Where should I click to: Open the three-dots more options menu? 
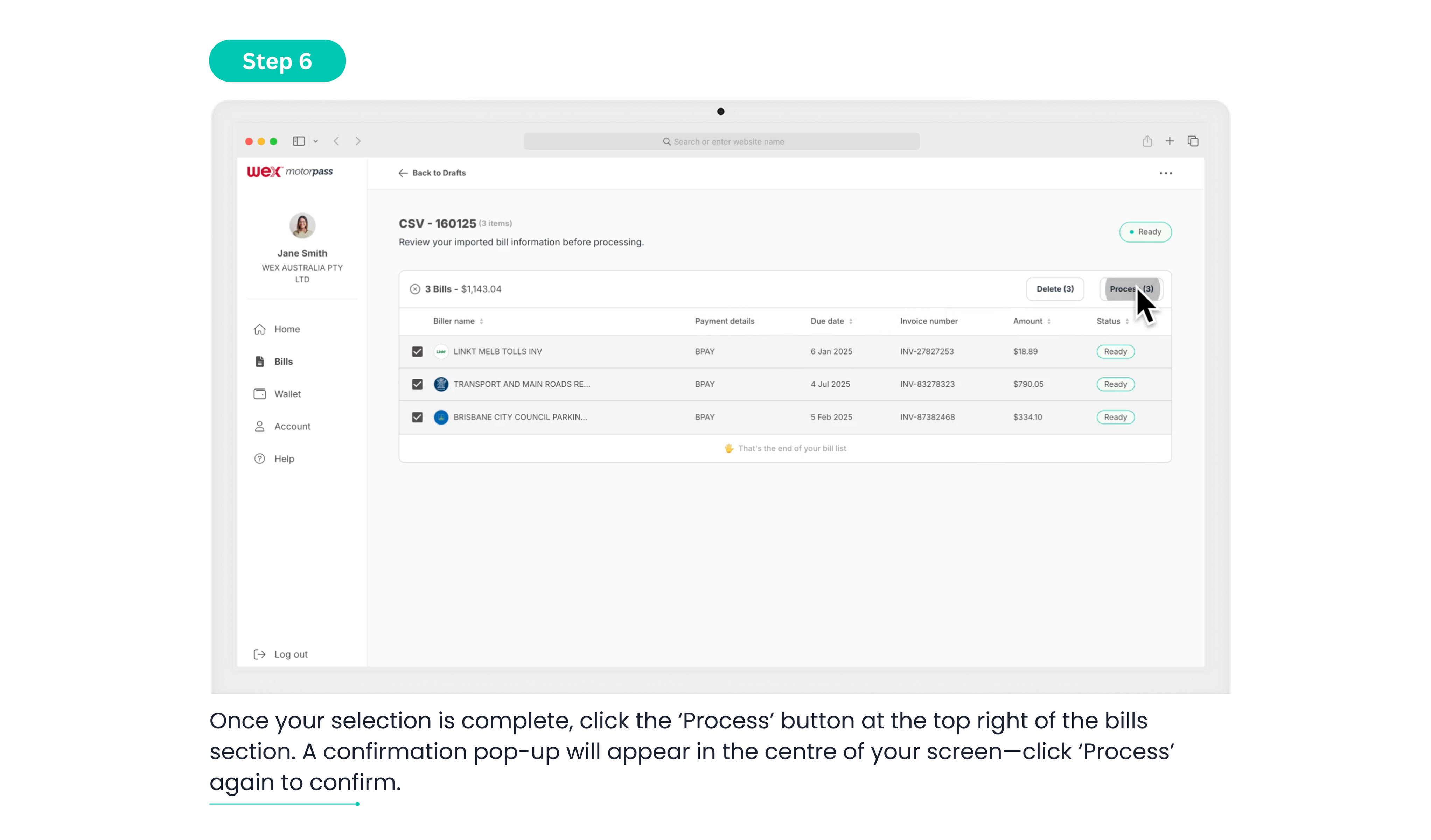tap(1166, 173)
